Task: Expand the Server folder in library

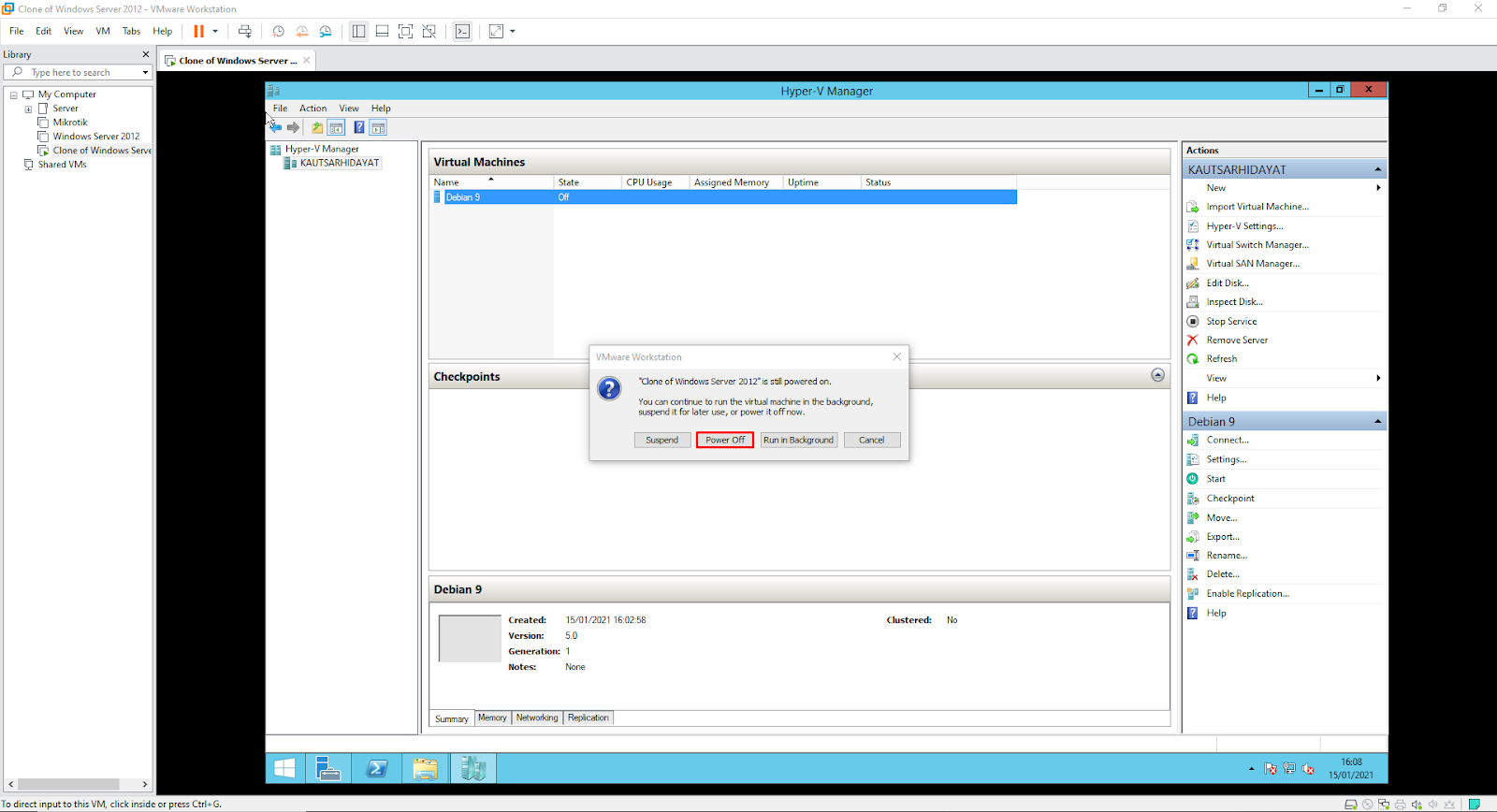Action: [28, 109]
